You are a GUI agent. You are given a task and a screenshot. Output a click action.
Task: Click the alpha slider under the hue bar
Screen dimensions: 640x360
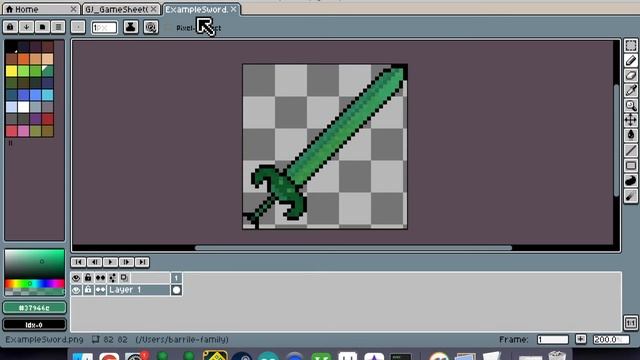pos(34,292)
